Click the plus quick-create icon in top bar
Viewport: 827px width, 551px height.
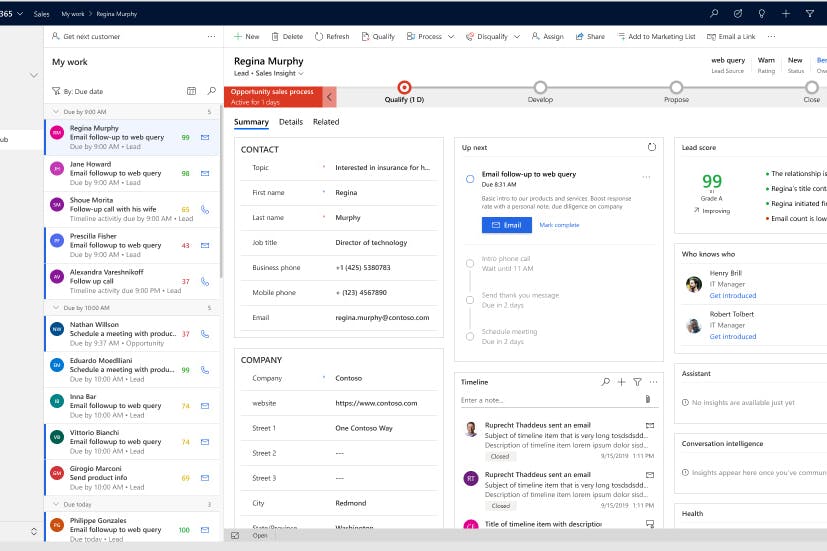786,13
